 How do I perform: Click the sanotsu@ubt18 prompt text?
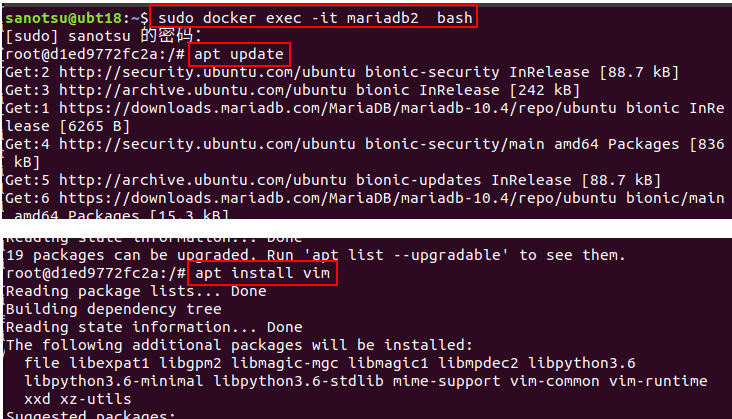[63, 18]
